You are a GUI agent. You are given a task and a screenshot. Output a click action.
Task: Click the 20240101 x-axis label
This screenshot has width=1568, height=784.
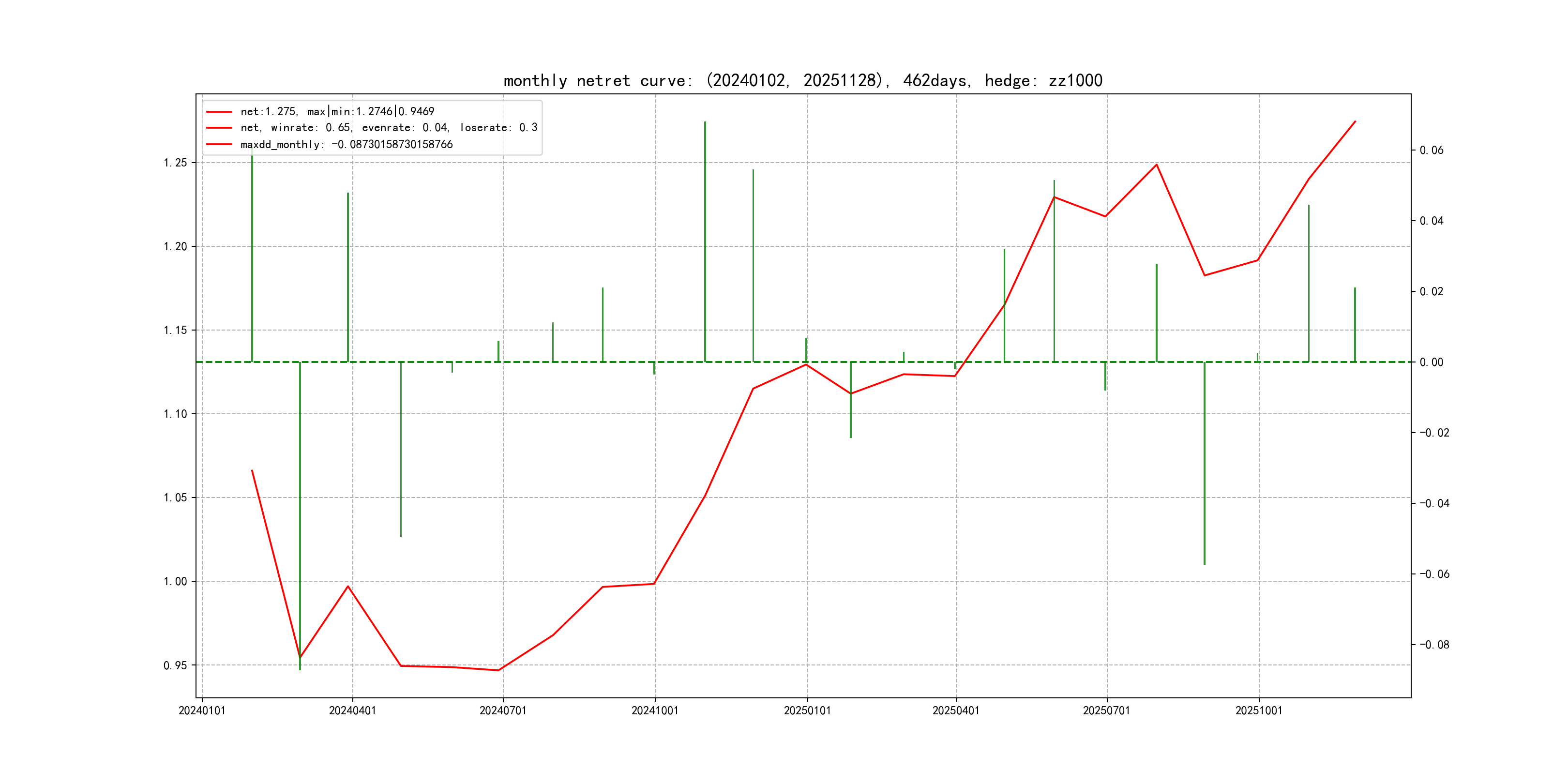tap(201, 710)
